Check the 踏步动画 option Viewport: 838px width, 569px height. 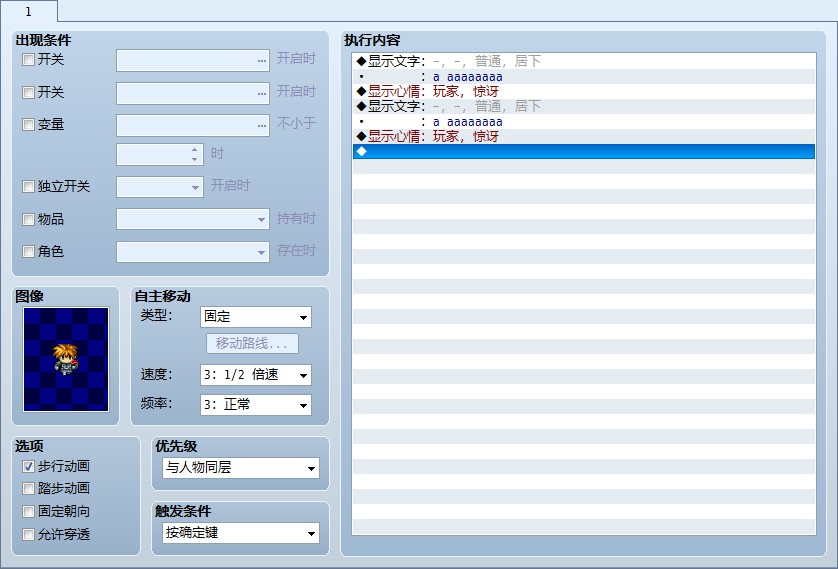pos(28,488)
